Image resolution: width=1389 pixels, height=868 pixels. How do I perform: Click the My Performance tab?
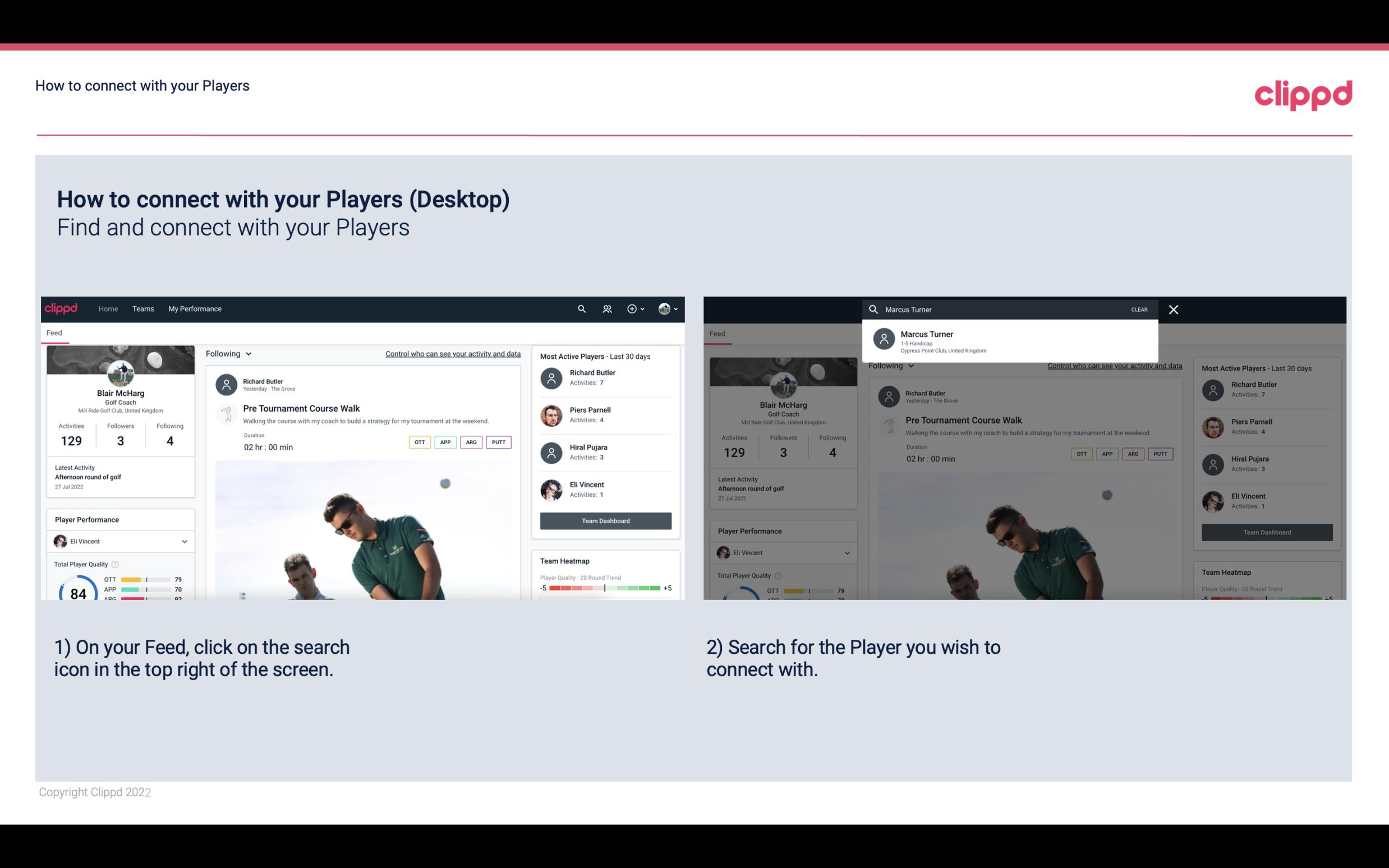[195, 308]
